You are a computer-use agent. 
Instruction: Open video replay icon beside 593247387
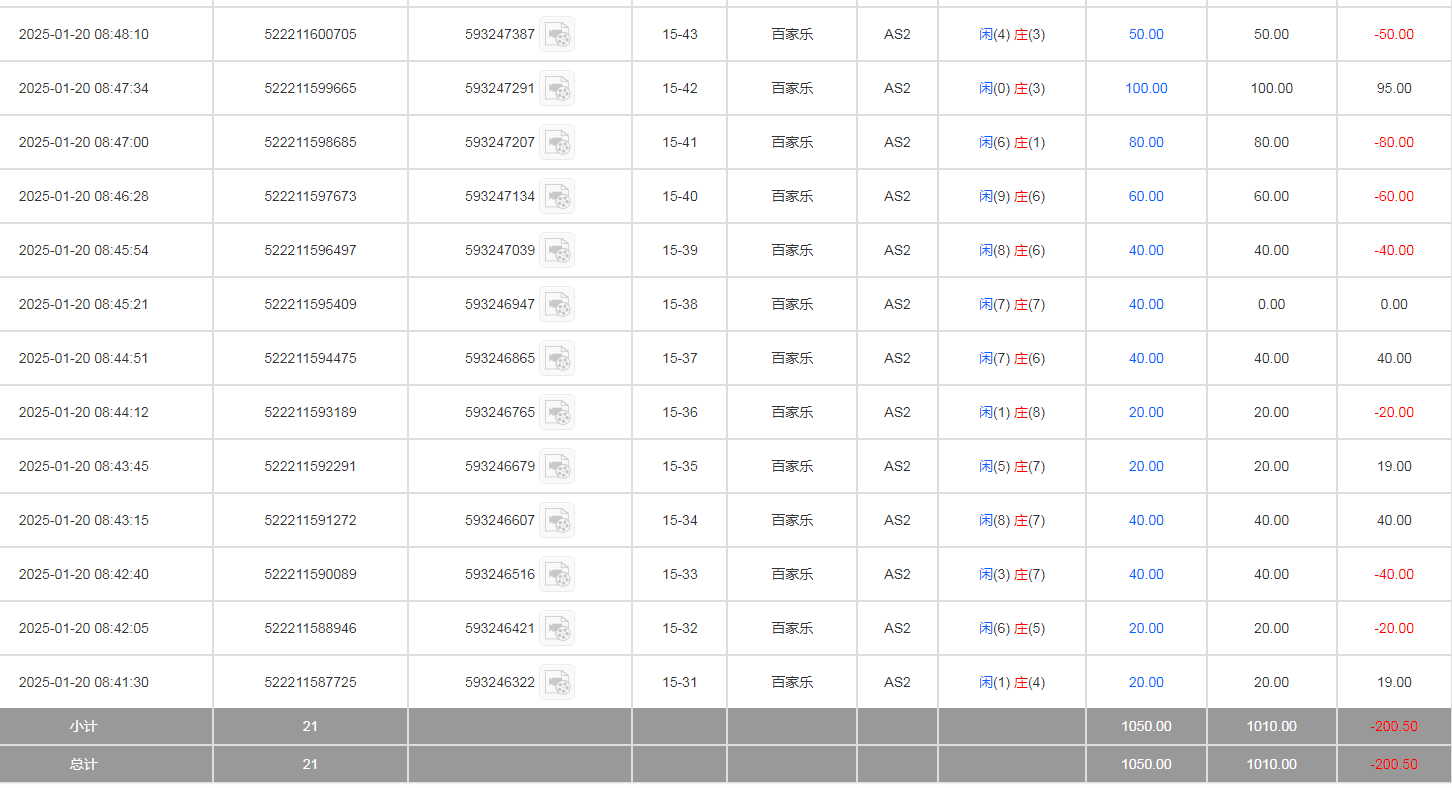pyautogui.click(x=557, y=35)
